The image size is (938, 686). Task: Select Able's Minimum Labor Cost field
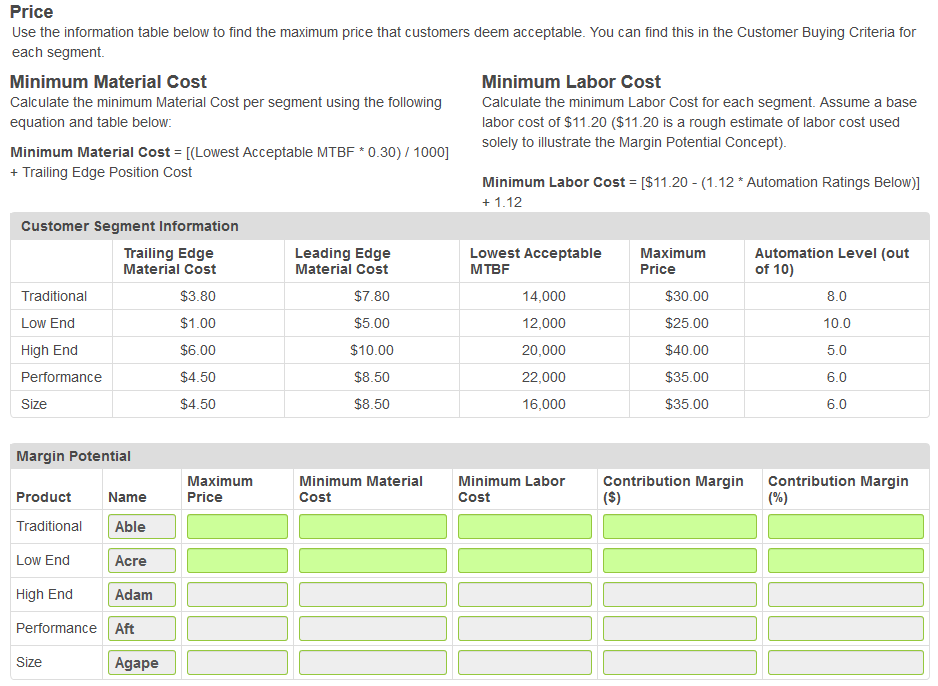coord(524,526)
